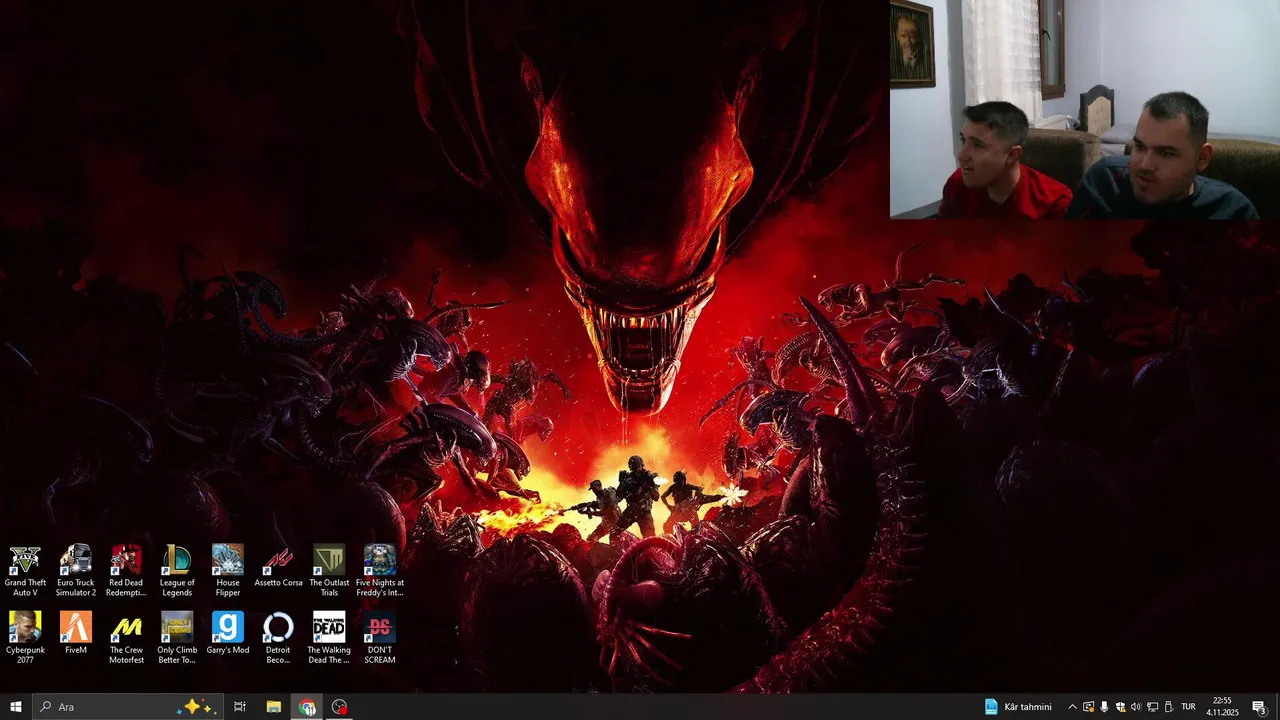This screenshot has height=720, width=1280.
Task: Click The Outlast Trials desktop icon
Action: [329, 571]
